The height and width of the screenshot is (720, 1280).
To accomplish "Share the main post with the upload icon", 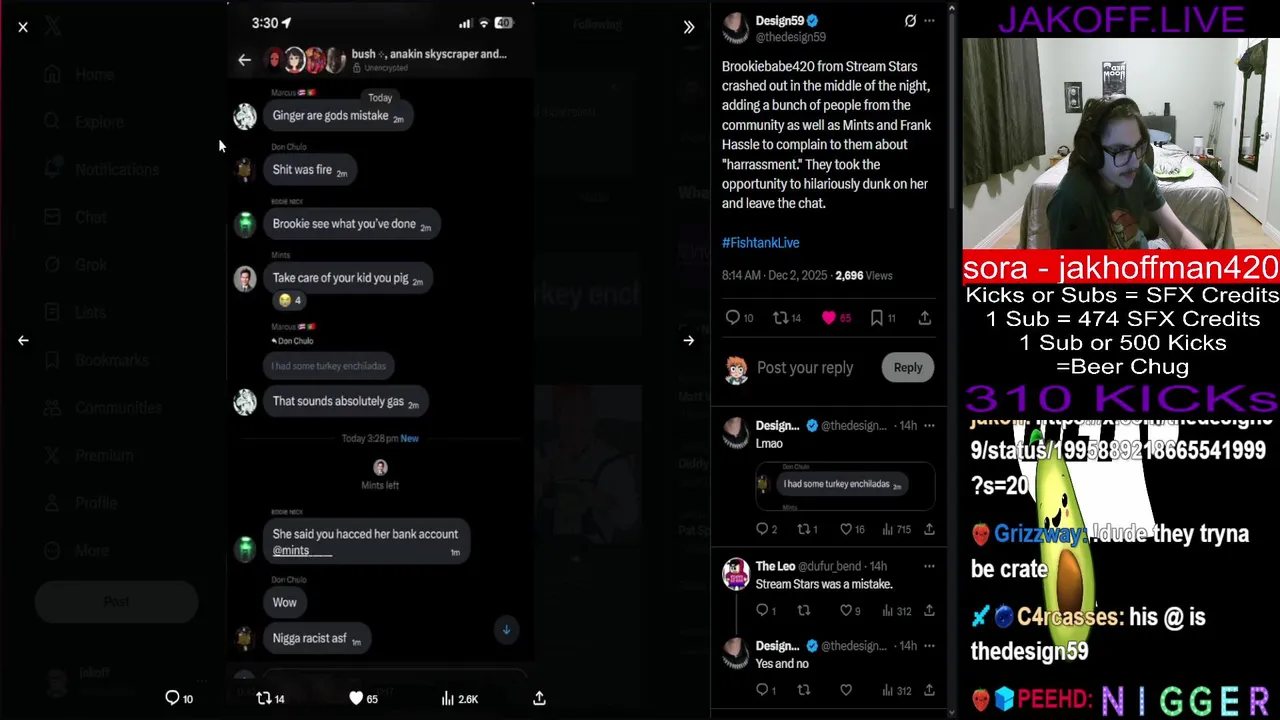I will 925,318.
